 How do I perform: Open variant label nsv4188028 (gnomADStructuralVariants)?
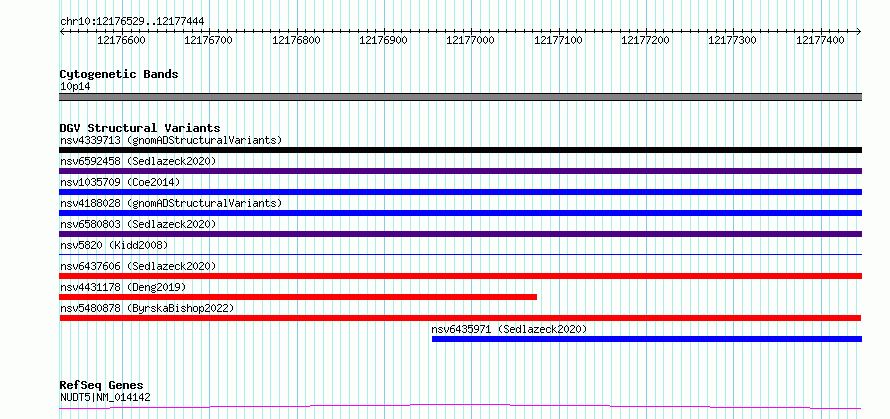pos(171,203)
